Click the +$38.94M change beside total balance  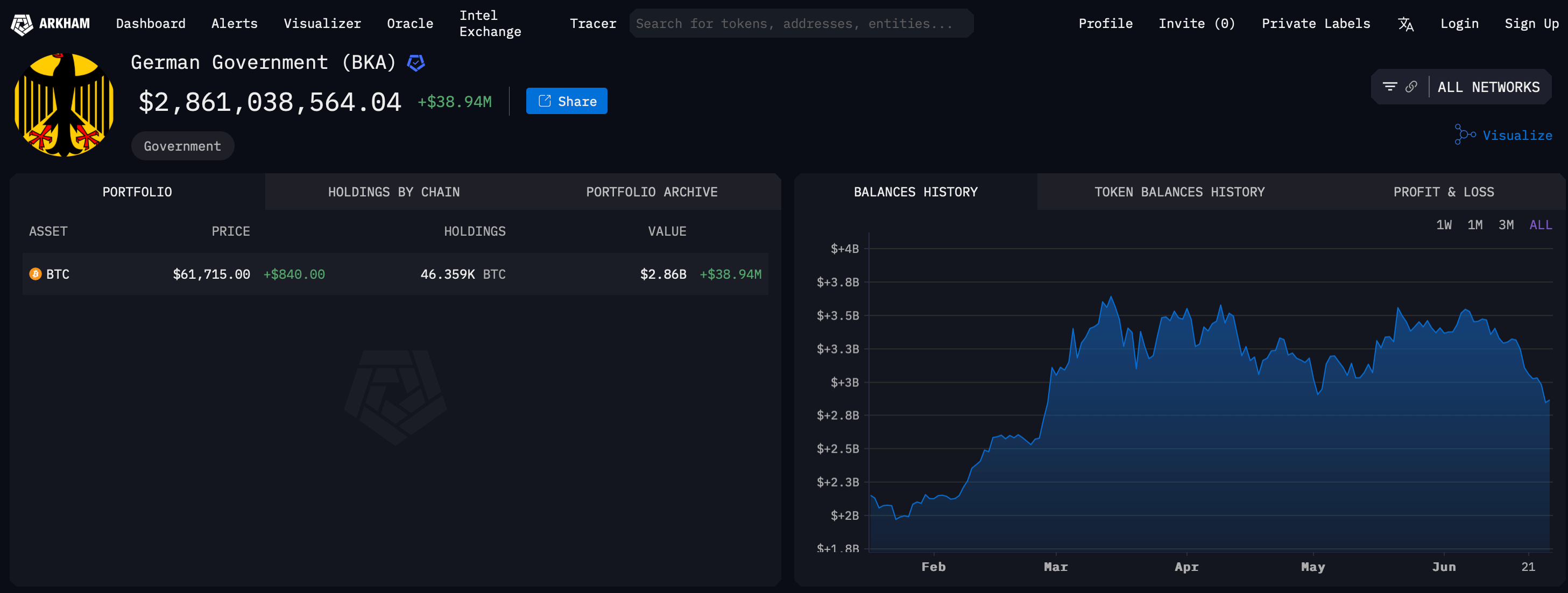coord(454,102)
